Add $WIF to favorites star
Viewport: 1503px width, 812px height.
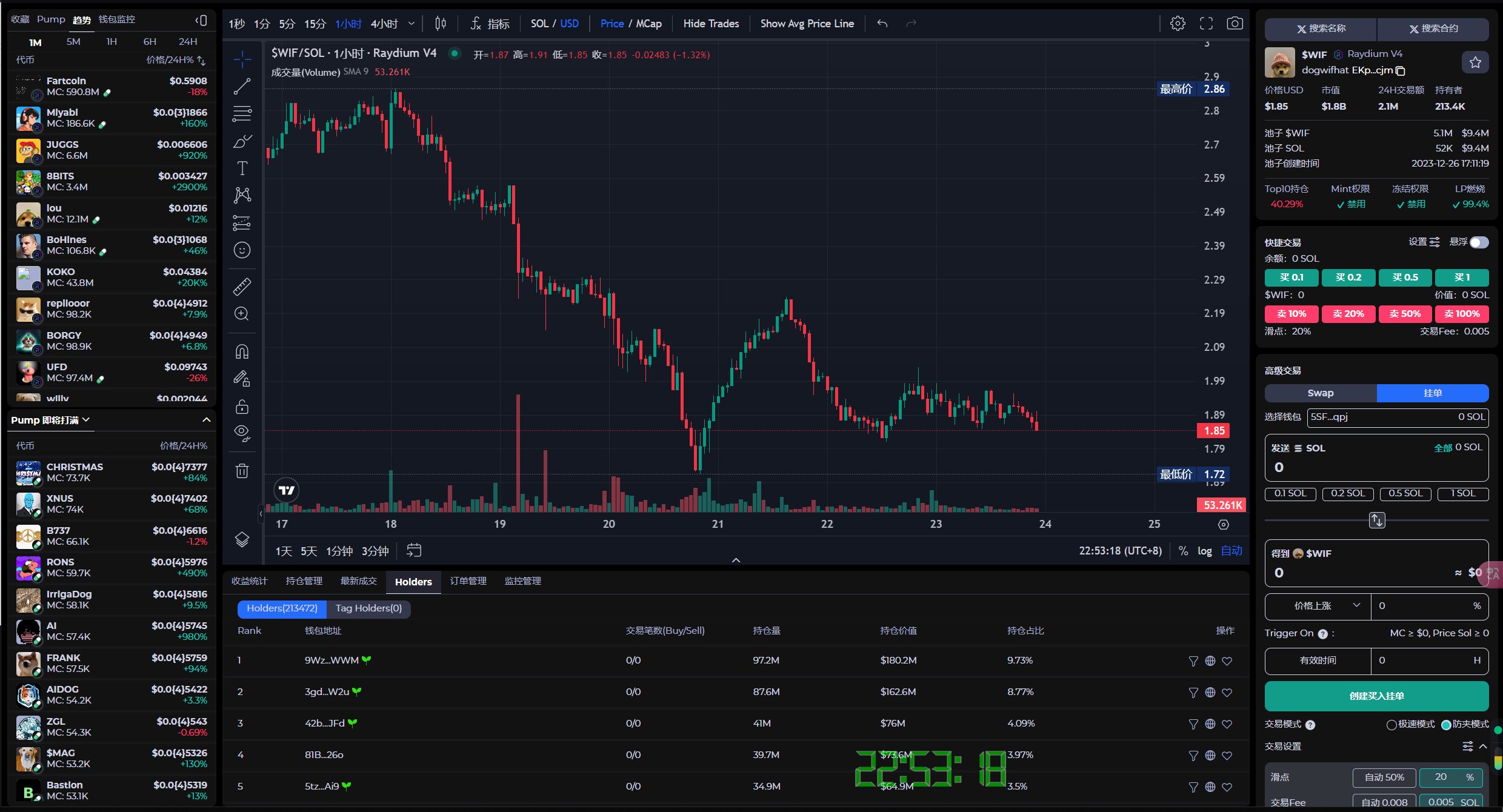click(x=1475, y=62)
